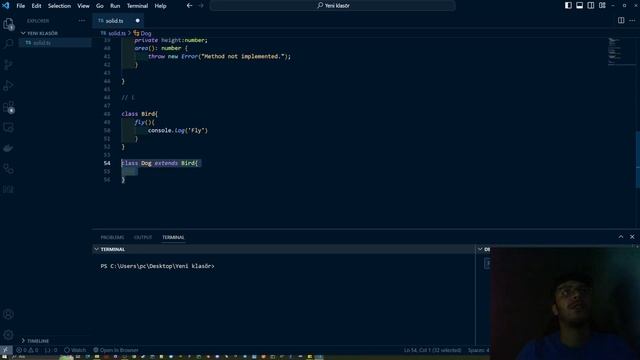Open the Selection menu
The width and height of the screenshot is (640, 360).
tap(59, 6)
